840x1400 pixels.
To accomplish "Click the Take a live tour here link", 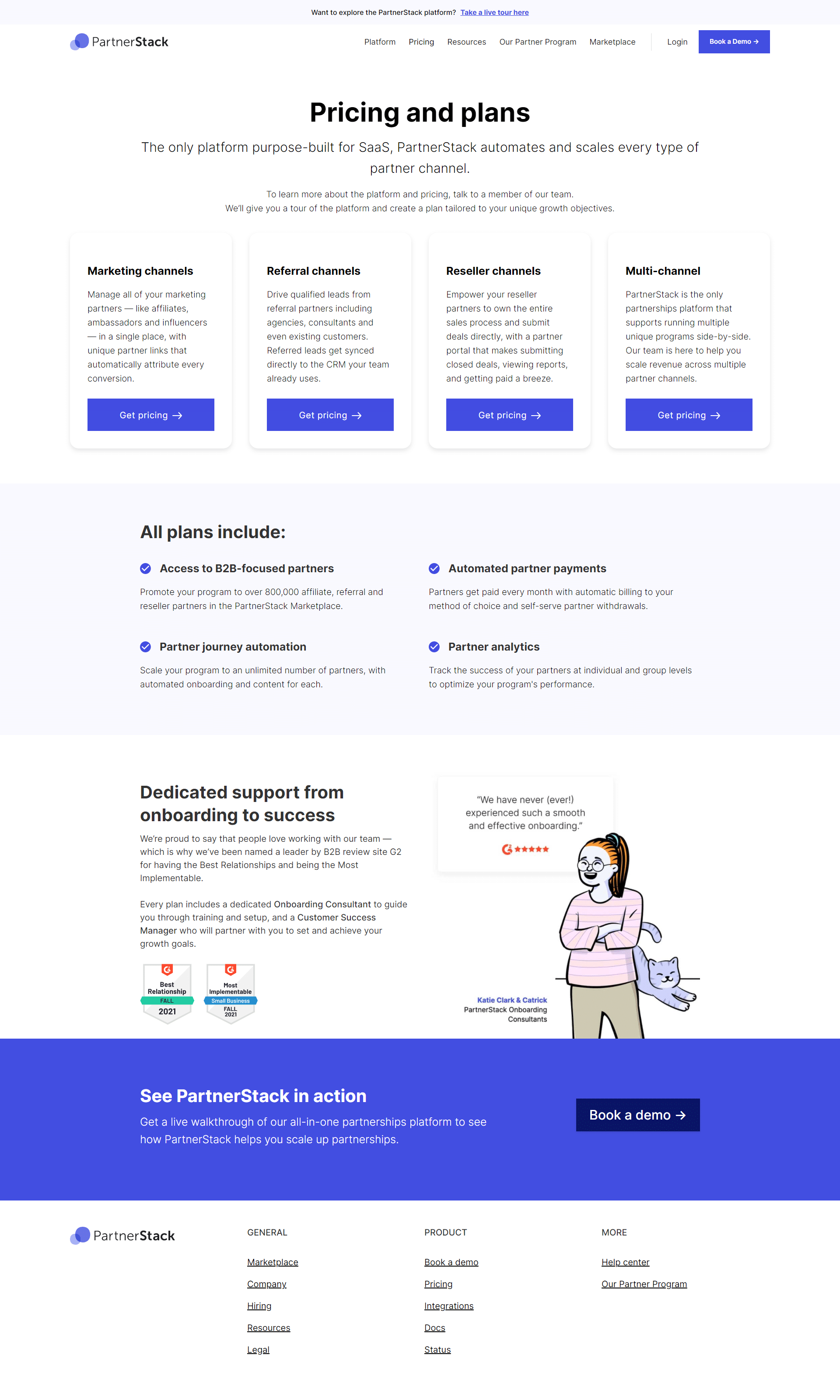I will pos(493,12).
